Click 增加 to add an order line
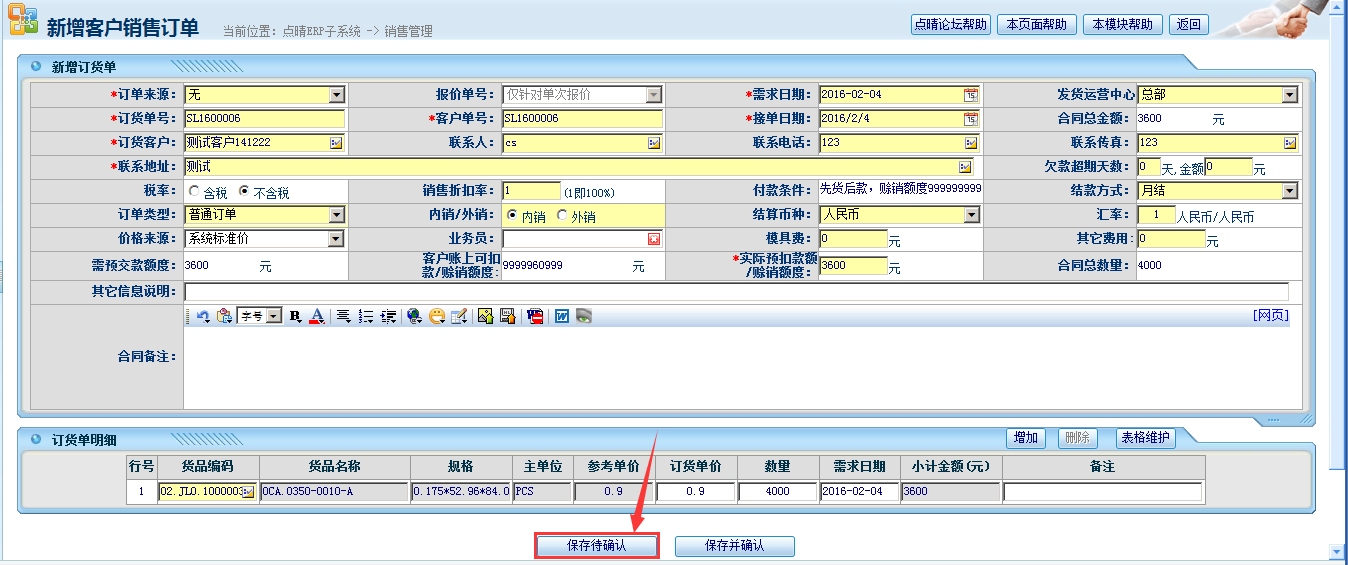This screenshot has width=1348, height=565. [x=1025, y=438]
